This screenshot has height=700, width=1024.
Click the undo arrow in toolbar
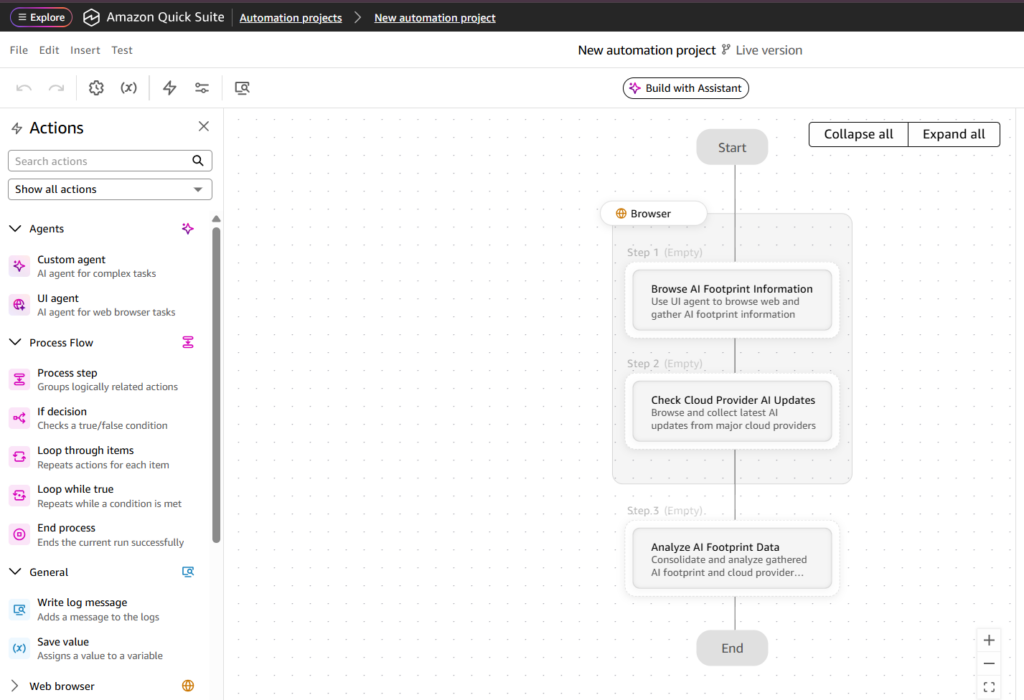pos(24,88)
